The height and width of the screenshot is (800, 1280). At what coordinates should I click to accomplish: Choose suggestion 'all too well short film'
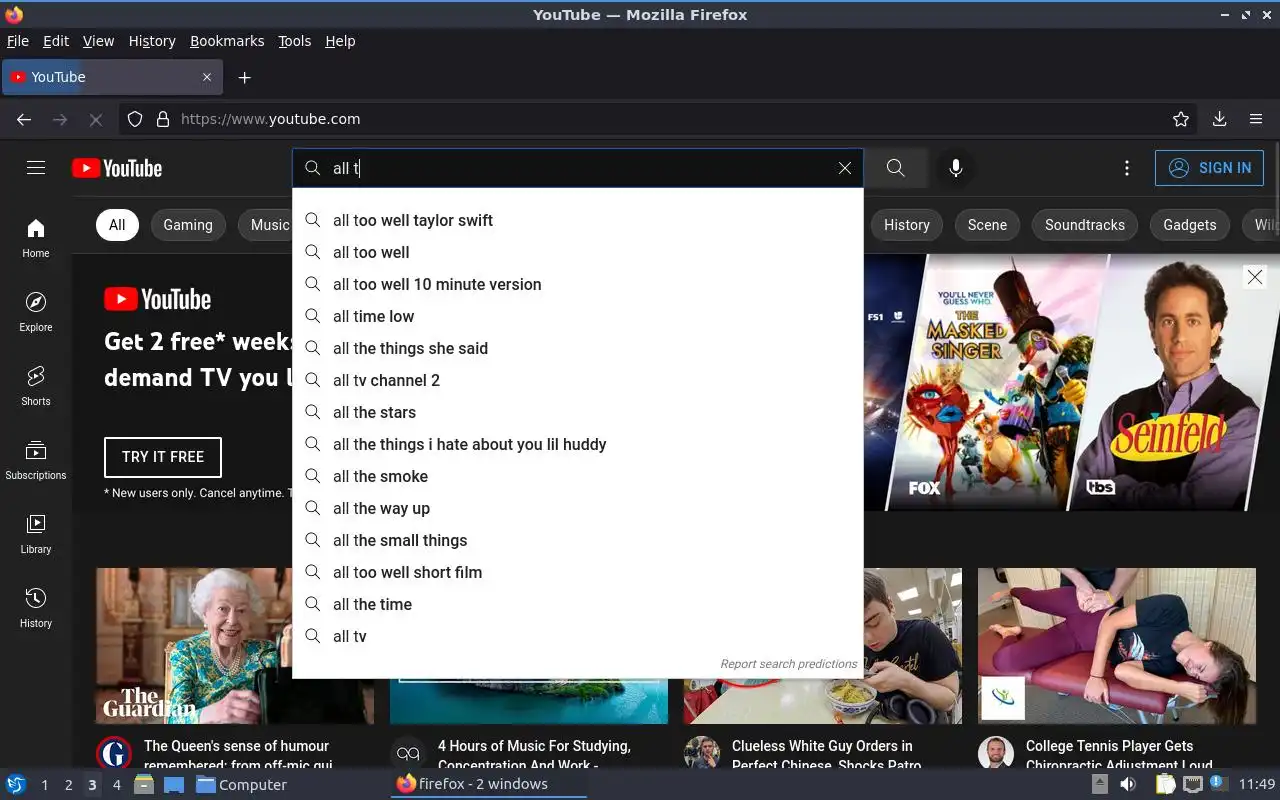click(x=578, y=572)
